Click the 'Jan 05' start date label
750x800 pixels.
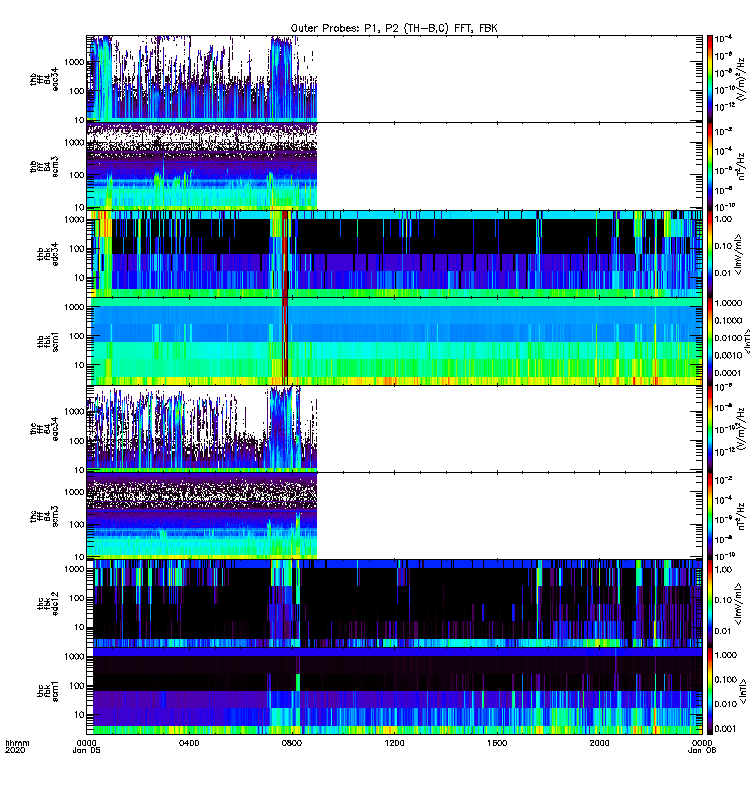pyautogui.click(x=86, y=750)
